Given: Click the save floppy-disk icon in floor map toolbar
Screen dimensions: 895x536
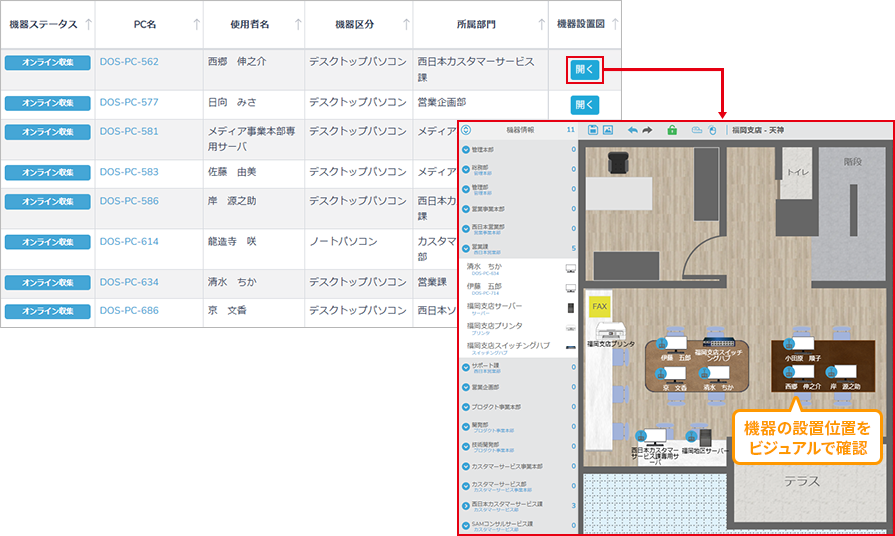Looking at the screenshot, I should [x=593, y=130].
